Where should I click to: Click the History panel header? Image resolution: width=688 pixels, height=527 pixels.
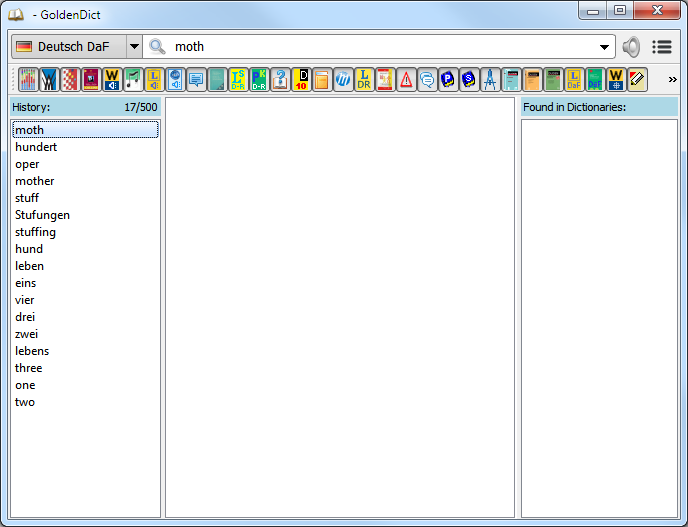(85, 107)
